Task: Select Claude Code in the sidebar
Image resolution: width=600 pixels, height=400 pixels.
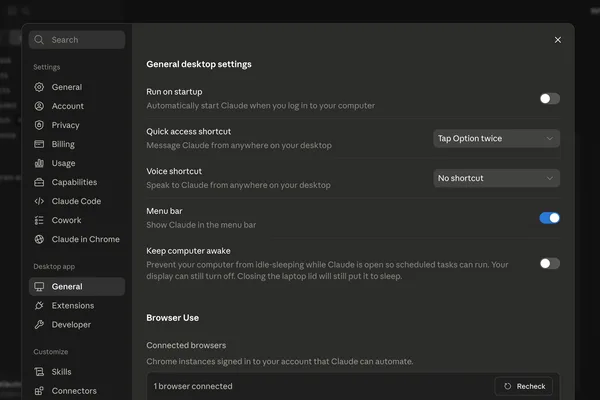Action: point(77,201)
